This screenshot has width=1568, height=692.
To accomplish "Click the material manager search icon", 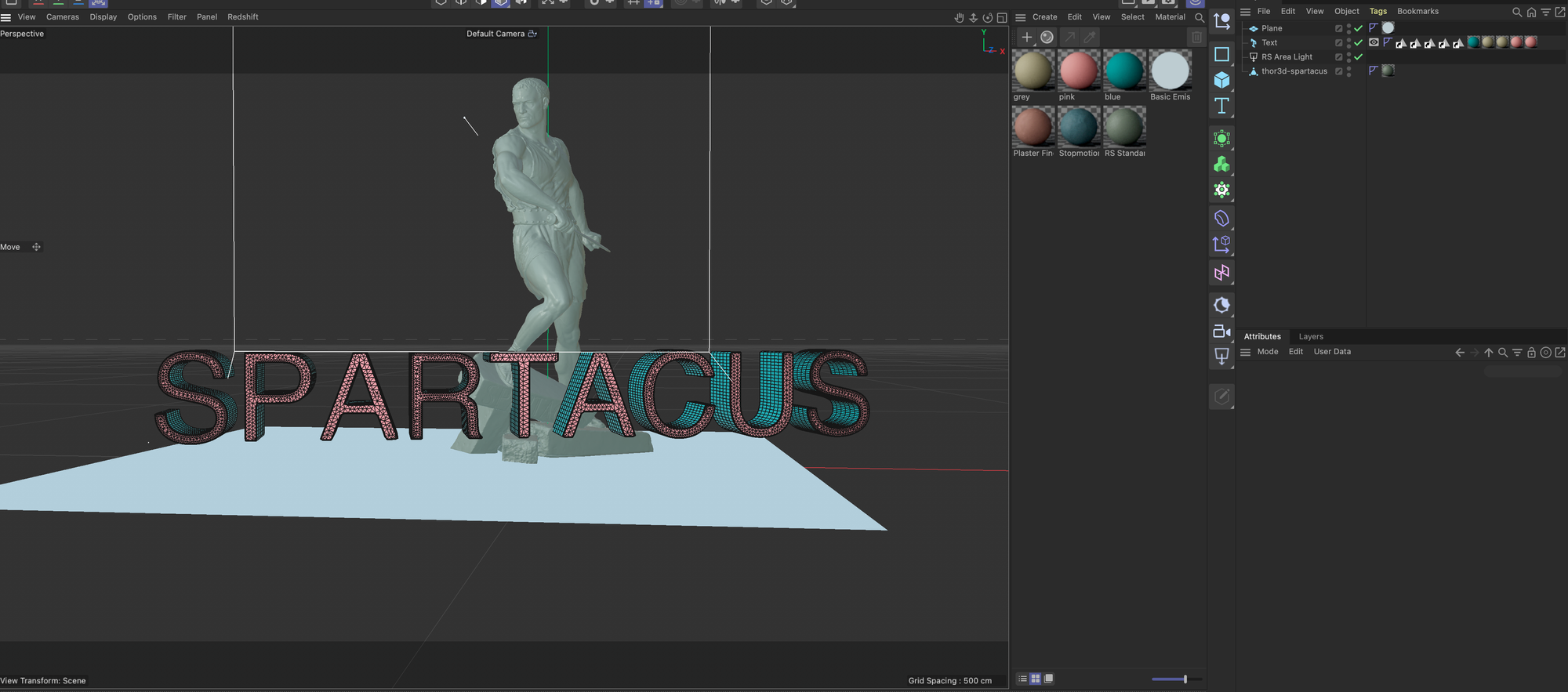I will click(1199, 17).
